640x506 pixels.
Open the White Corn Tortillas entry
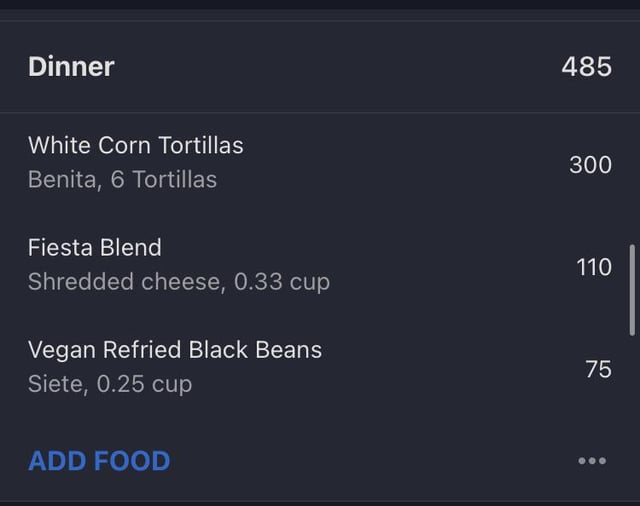tap(320, 163)
